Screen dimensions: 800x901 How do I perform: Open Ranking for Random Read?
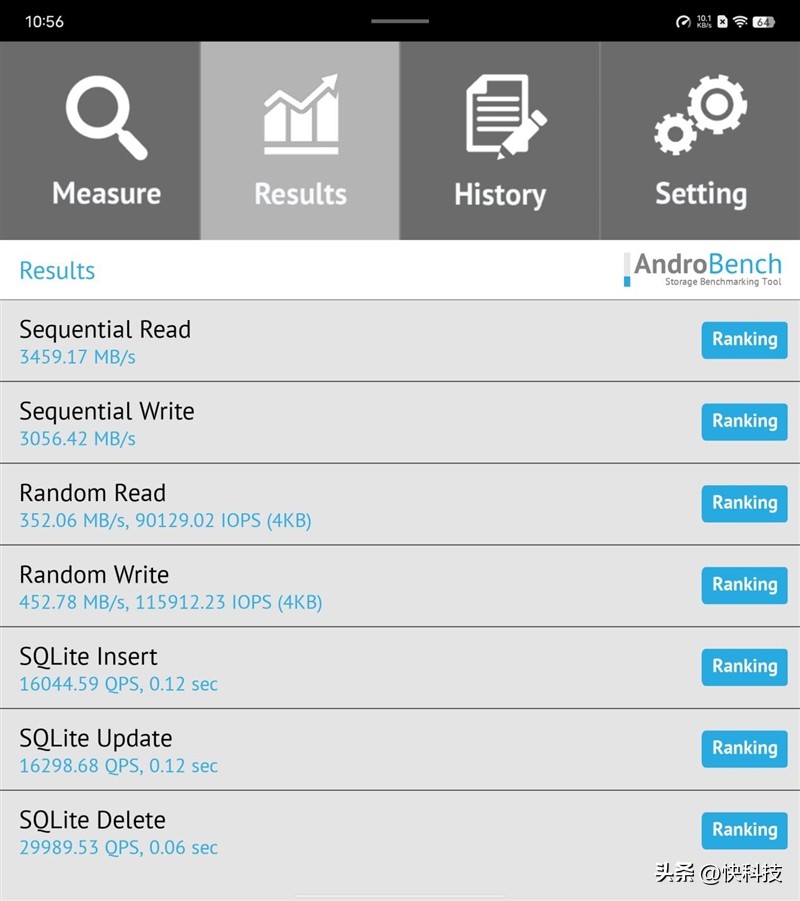(x=744, y=503)
